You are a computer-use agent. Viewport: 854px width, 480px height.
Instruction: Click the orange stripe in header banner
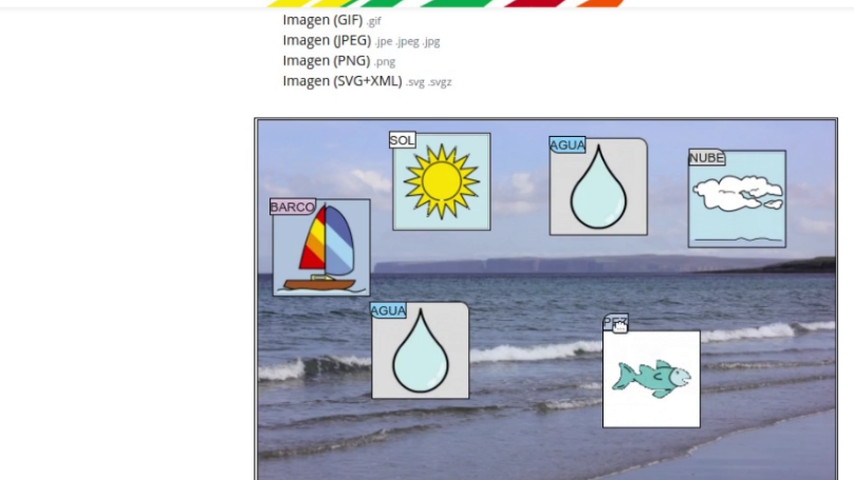[600, 3]
